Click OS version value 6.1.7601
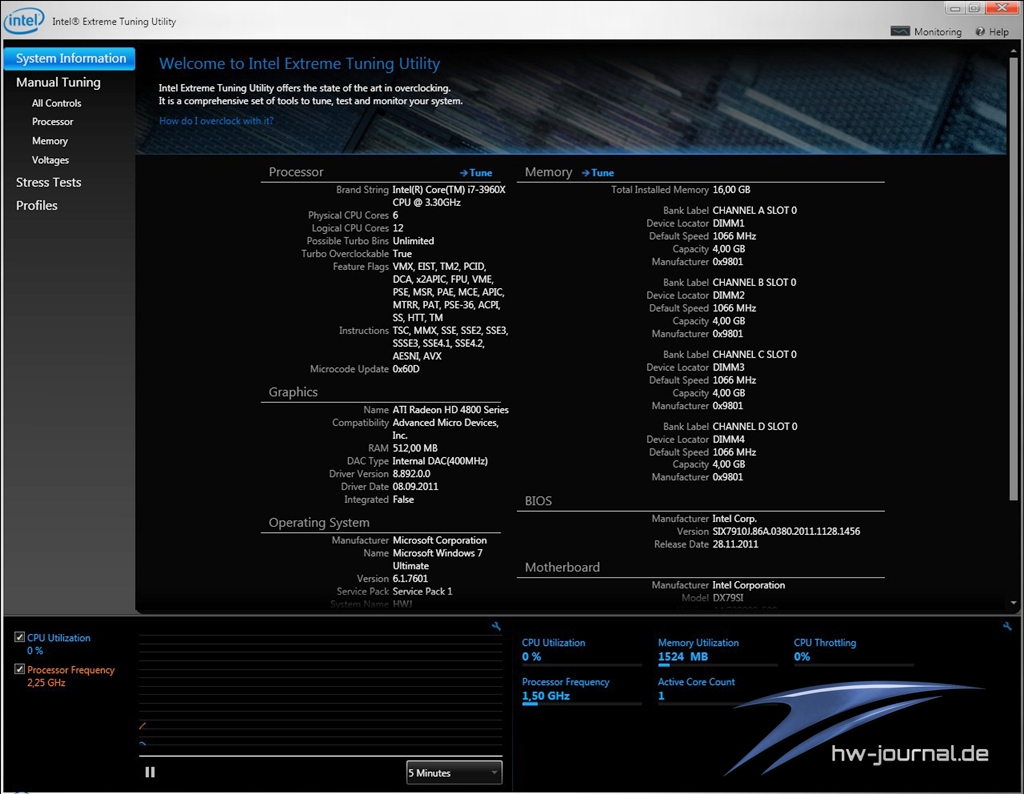The width and height of the screenshot is (1024, 794). (x=410, y=579)
